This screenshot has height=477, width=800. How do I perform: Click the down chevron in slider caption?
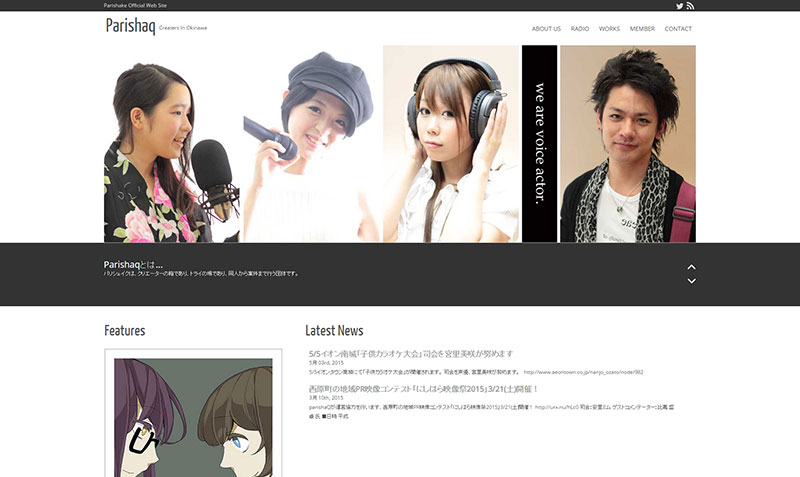coord(691,281)
